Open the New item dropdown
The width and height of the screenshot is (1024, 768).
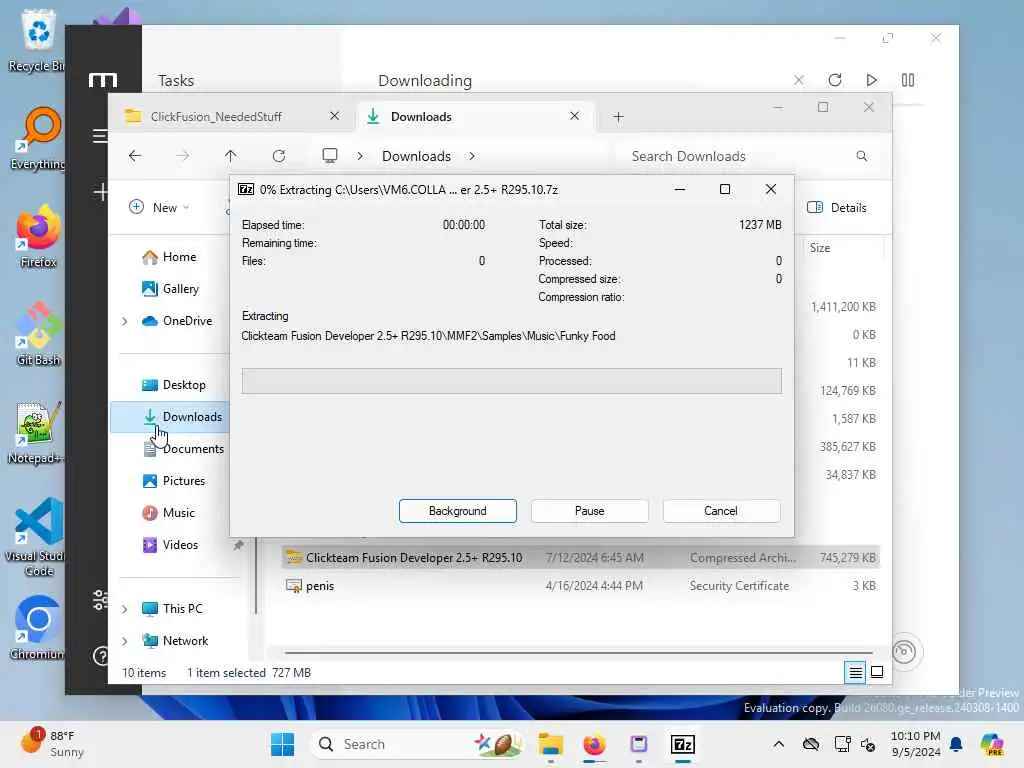point(159,208)
